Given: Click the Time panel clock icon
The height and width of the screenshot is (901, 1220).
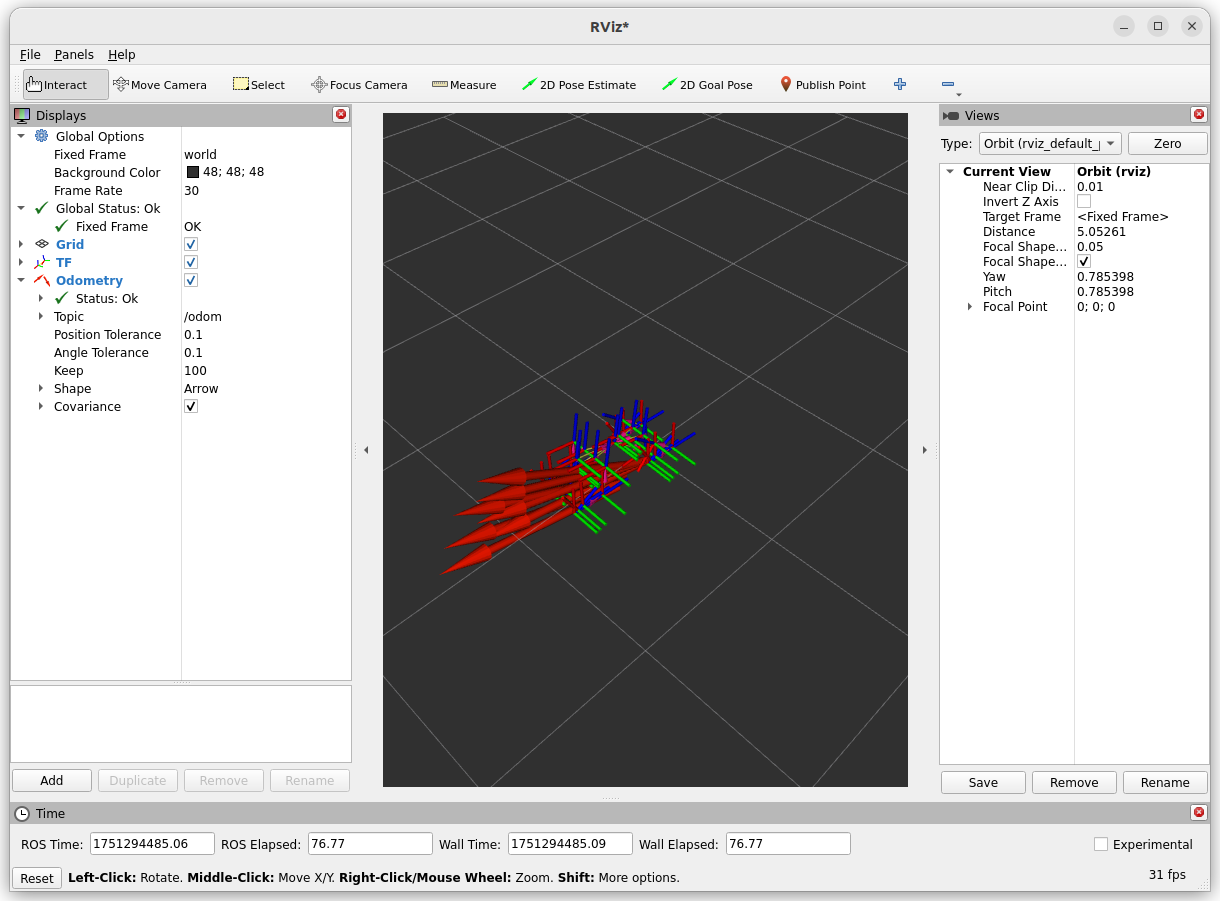Looking at the screenshot, I should [22, 813].
